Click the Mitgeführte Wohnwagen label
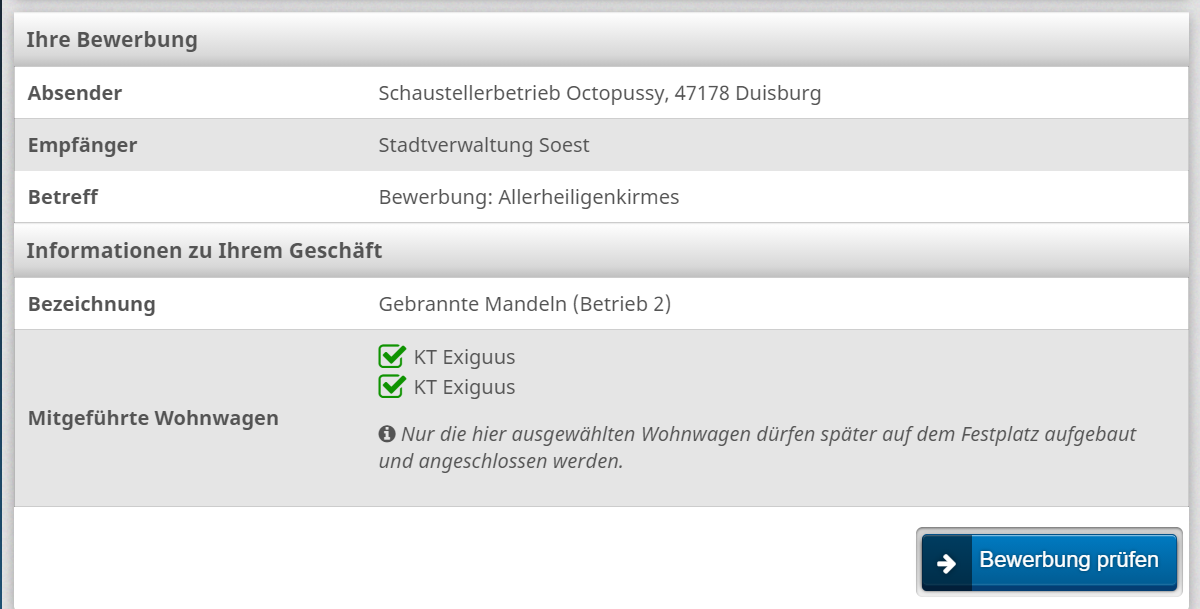The height and width of the screenshot is (609, 1200). 153,419
